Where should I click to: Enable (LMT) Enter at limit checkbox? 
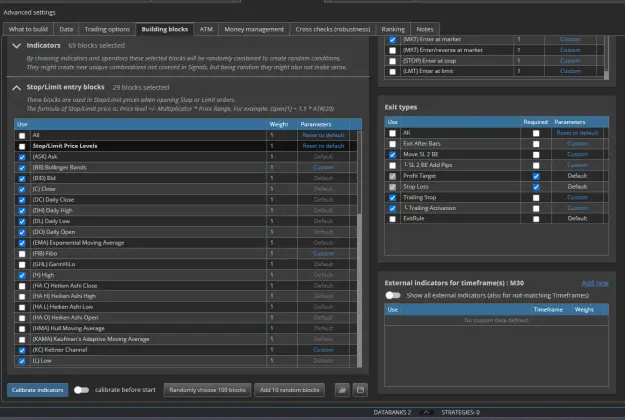393,72
